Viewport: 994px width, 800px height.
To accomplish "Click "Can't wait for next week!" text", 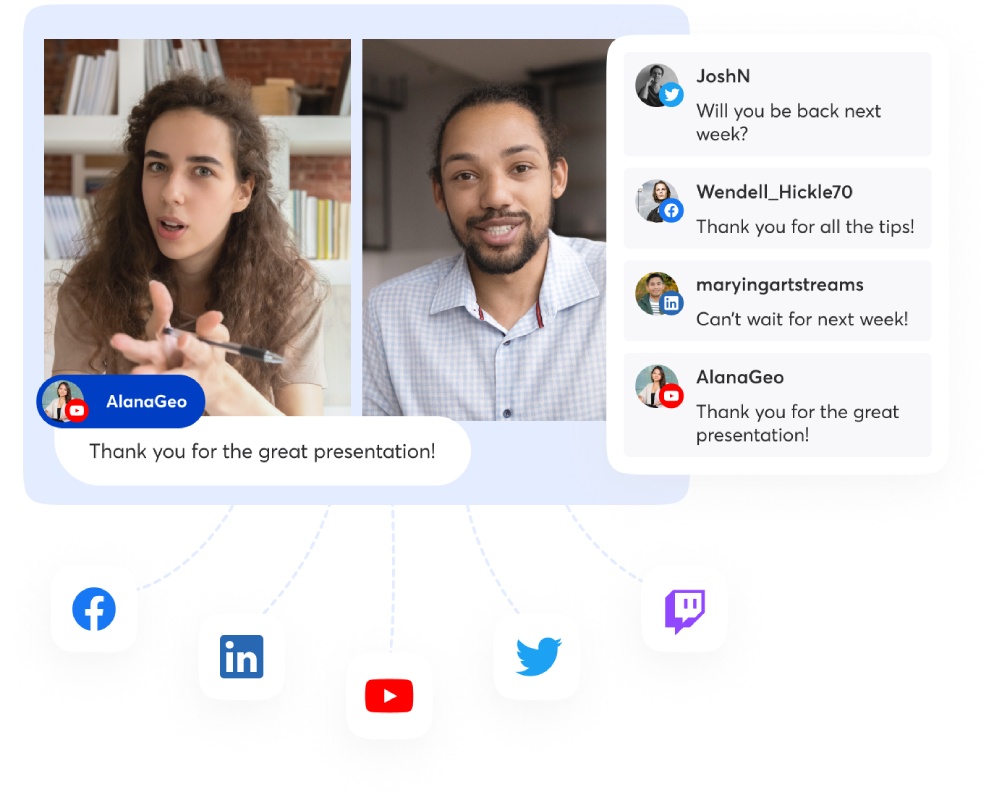I will [x=802, y=319].
